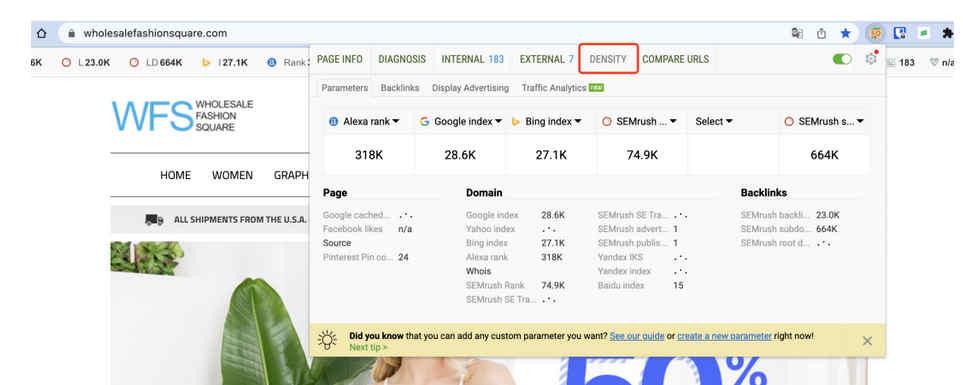
Task: Click the SEMrush Rank row label
Action: 496,286
